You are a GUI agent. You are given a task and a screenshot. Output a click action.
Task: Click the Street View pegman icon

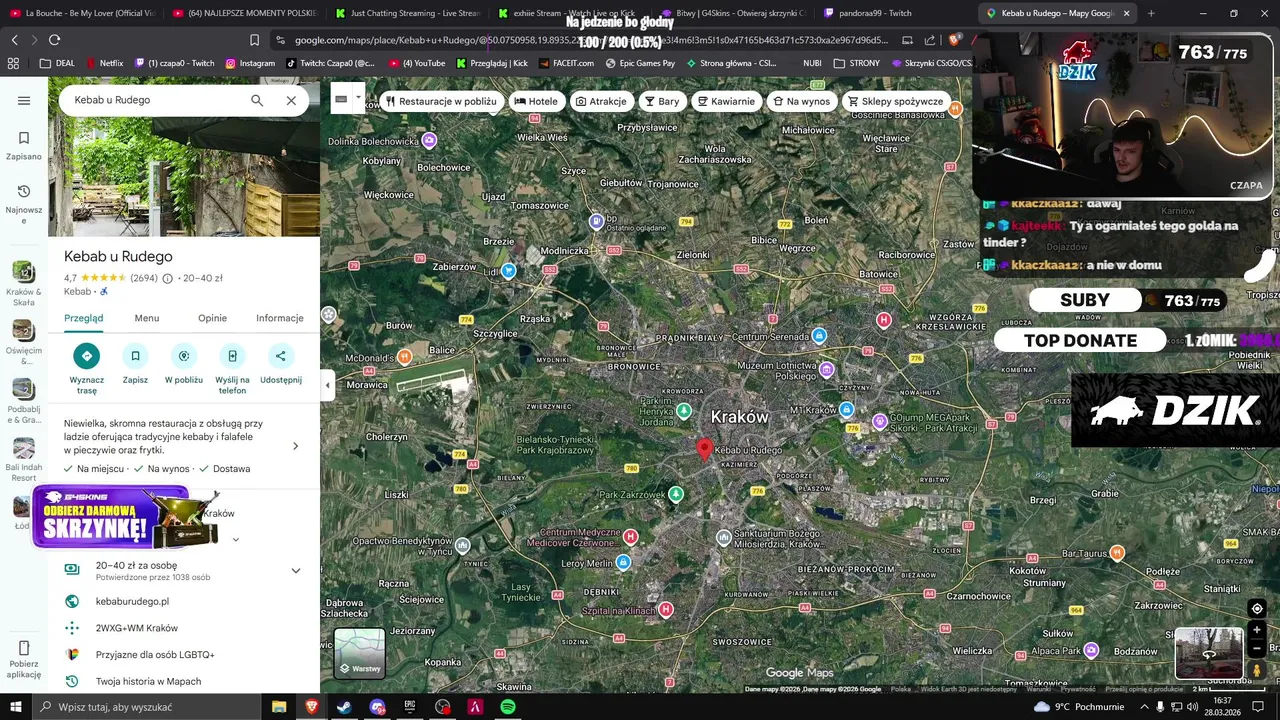tap(1257, 669)
